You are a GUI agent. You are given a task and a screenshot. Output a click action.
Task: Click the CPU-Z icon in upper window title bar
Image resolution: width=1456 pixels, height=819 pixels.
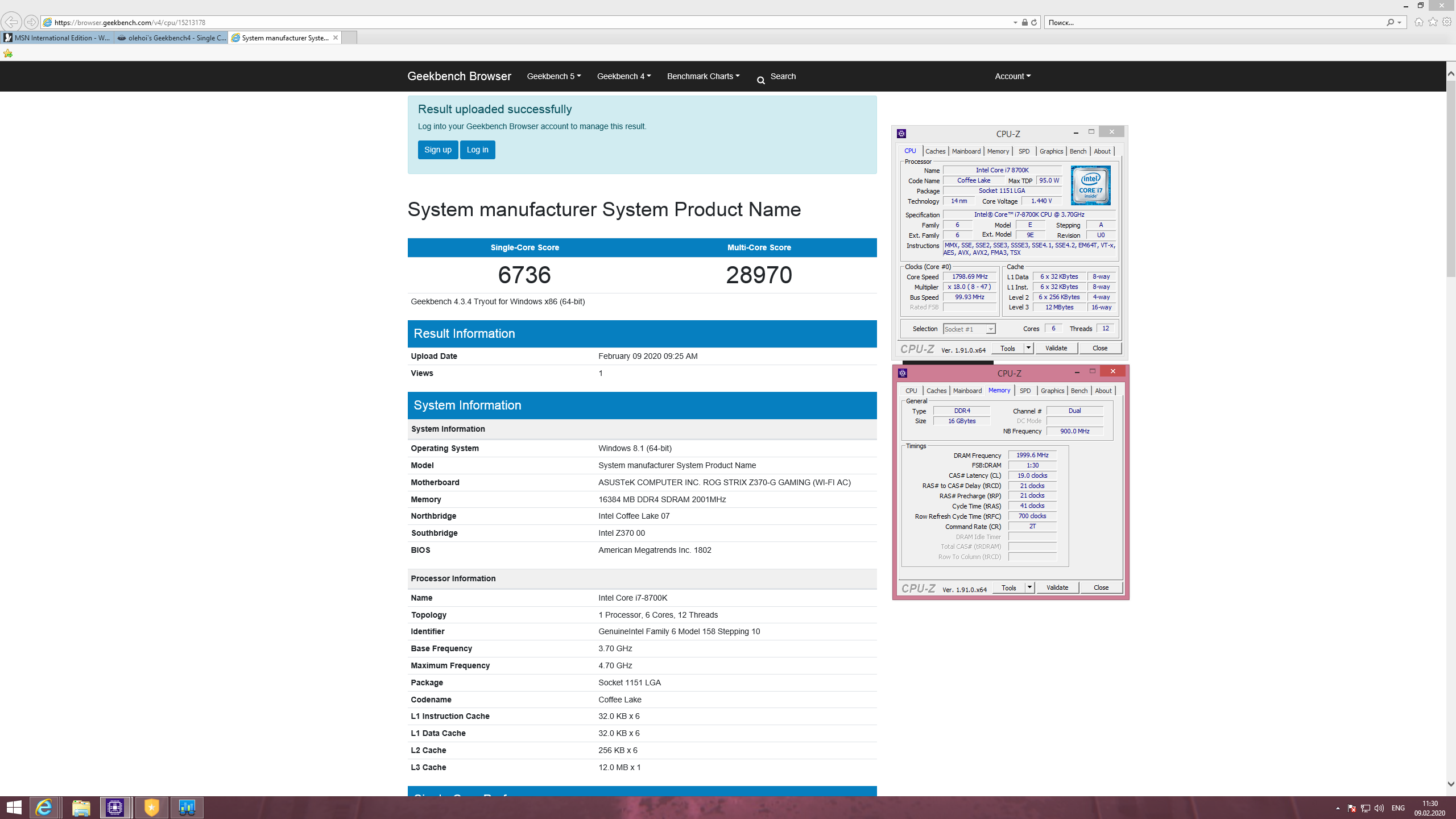[x=901, y=134]
